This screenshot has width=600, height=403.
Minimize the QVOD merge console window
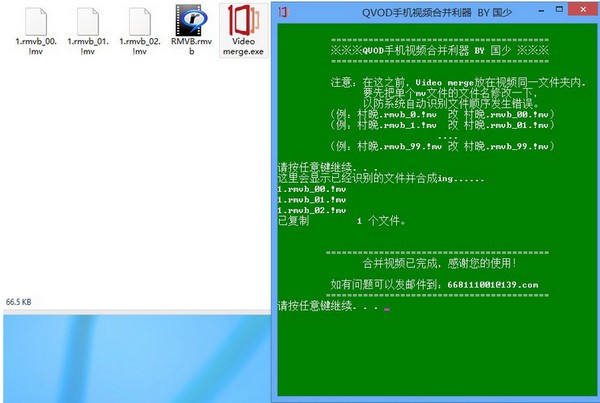point(541,11)
